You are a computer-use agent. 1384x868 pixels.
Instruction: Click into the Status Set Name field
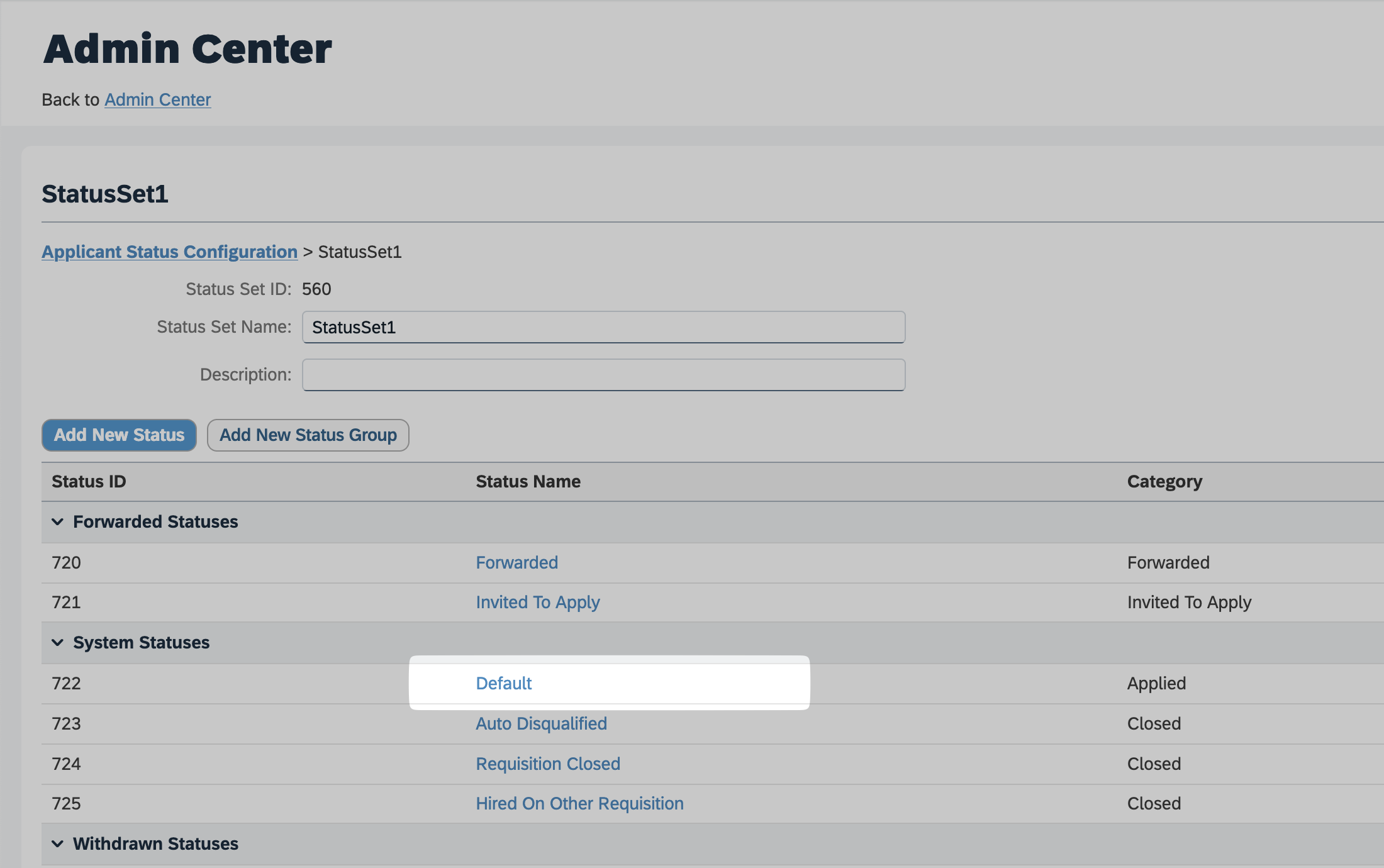(x=603, y=327)
